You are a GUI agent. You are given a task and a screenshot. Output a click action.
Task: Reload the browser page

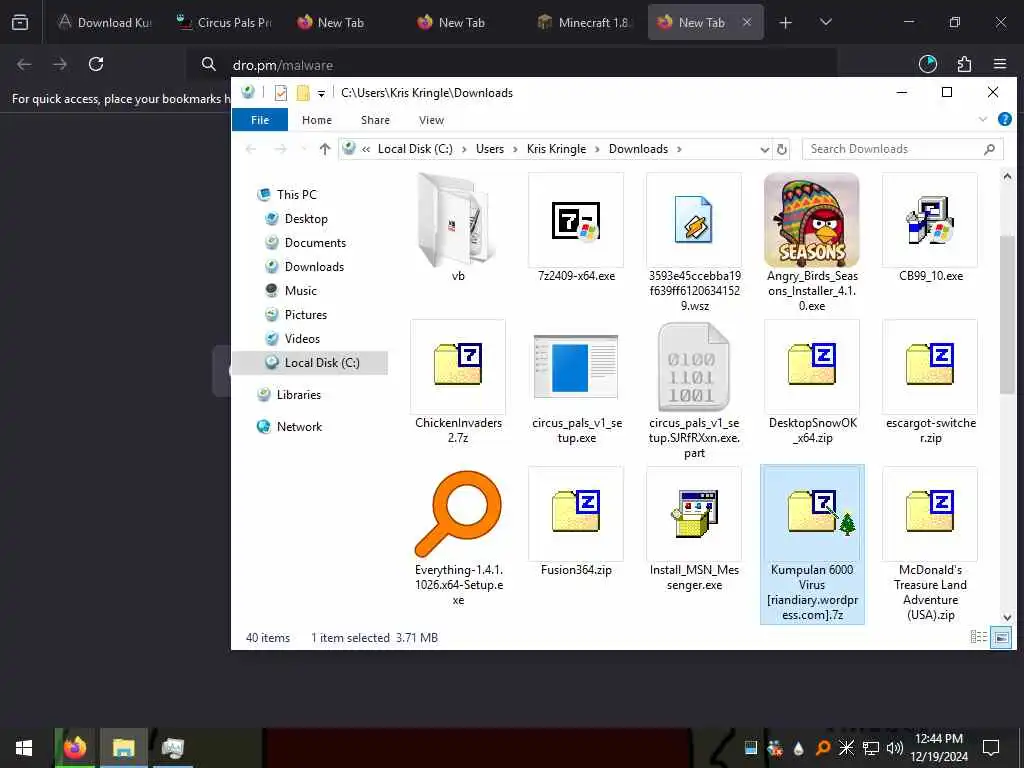(96, 64)
